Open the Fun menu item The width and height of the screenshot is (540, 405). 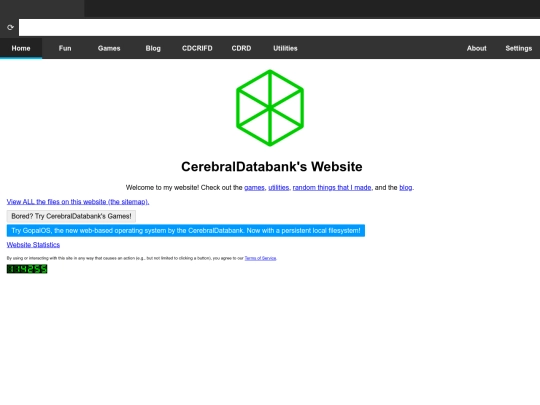(65, 48)
